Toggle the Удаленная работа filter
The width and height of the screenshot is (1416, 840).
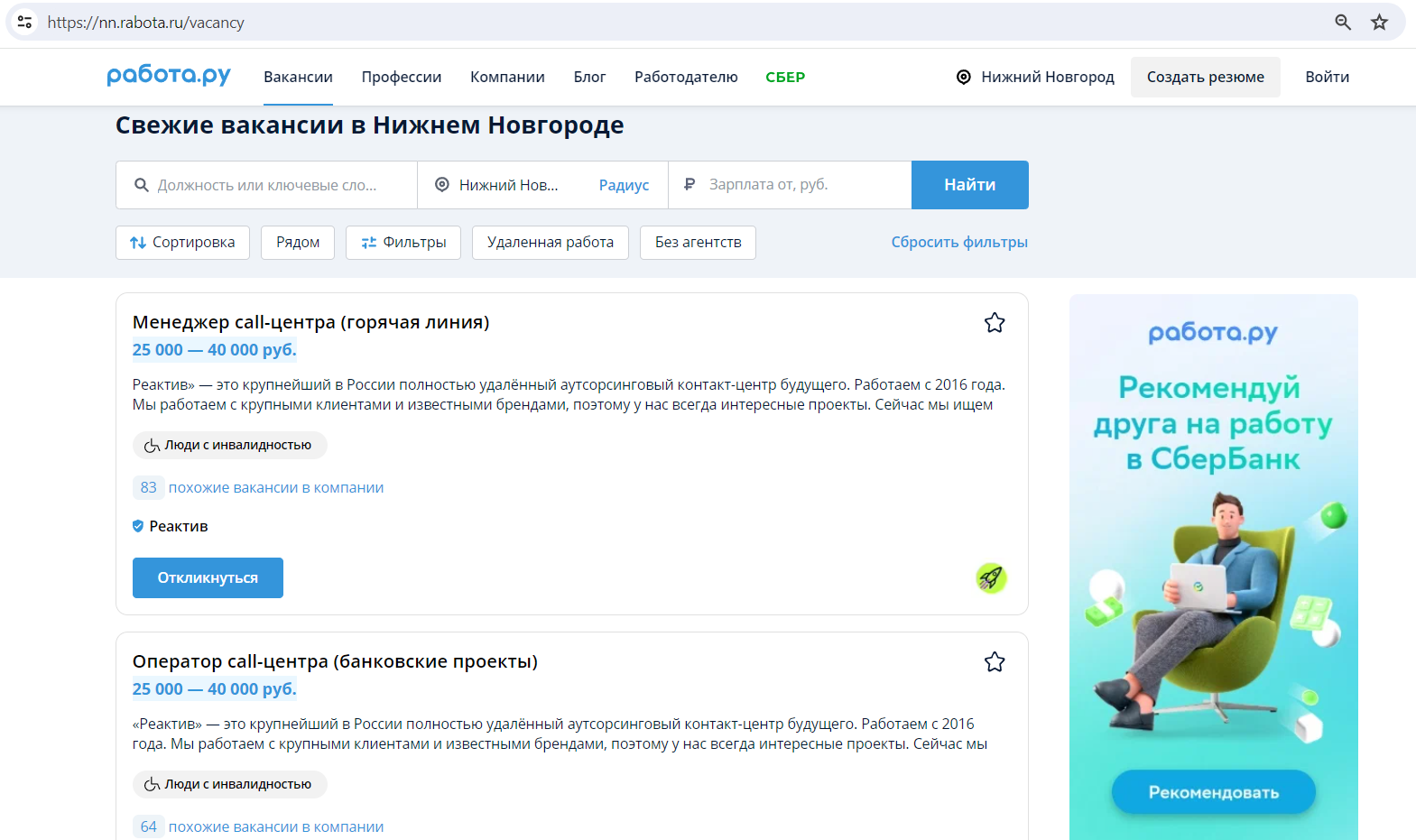(x=551, y=243)
